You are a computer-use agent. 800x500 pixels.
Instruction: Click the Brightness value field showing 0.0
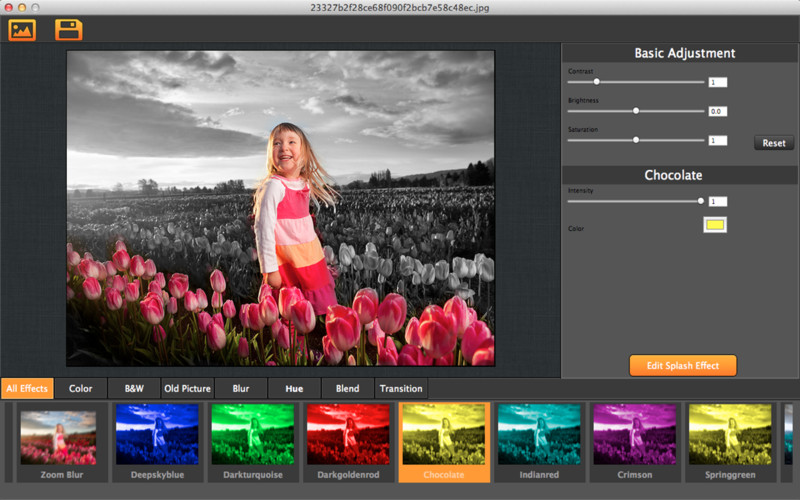point(717,111)
